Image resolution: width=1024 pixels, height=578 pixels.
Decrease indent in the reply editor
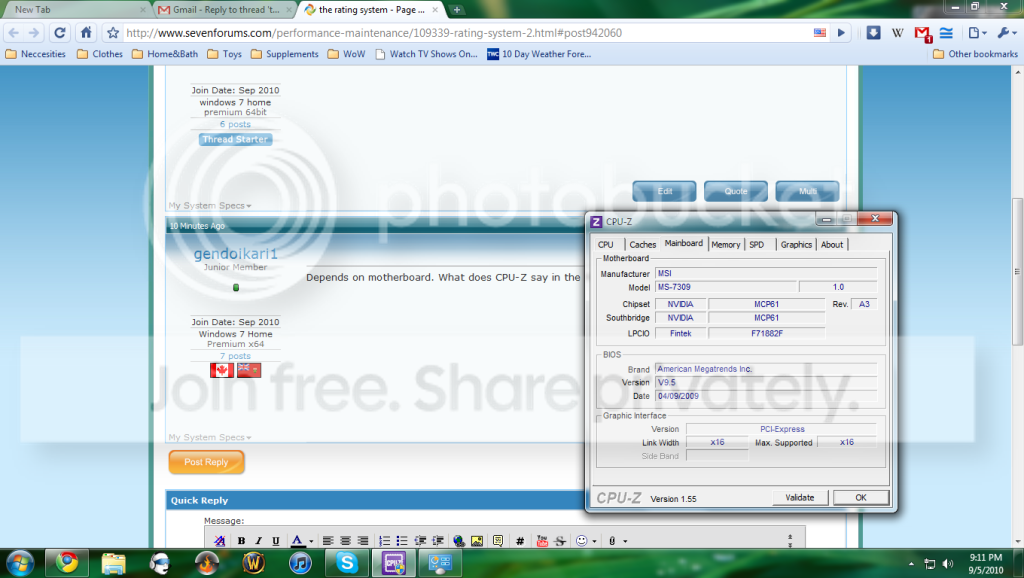tap(420, 541)
